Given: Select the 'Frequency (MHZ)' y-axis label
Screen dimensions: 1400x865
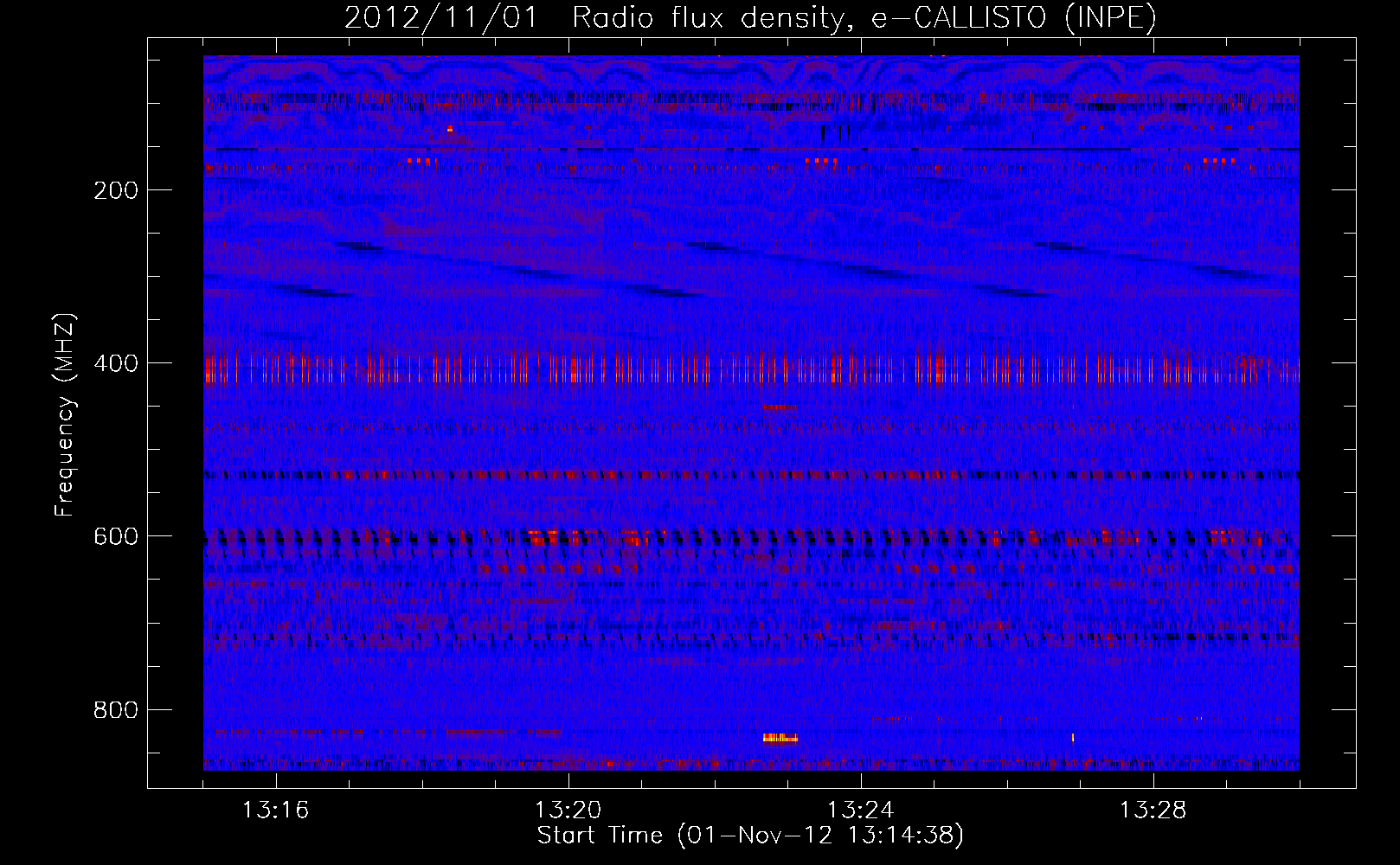Looking at the screenshot, I should click(x=65, y=415).
